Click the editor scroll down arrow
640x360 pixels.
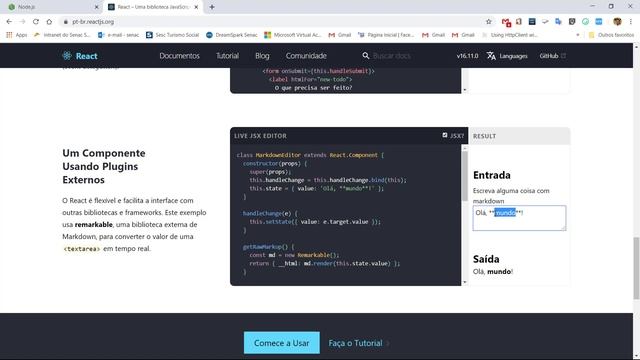click(x=464, y=282)
